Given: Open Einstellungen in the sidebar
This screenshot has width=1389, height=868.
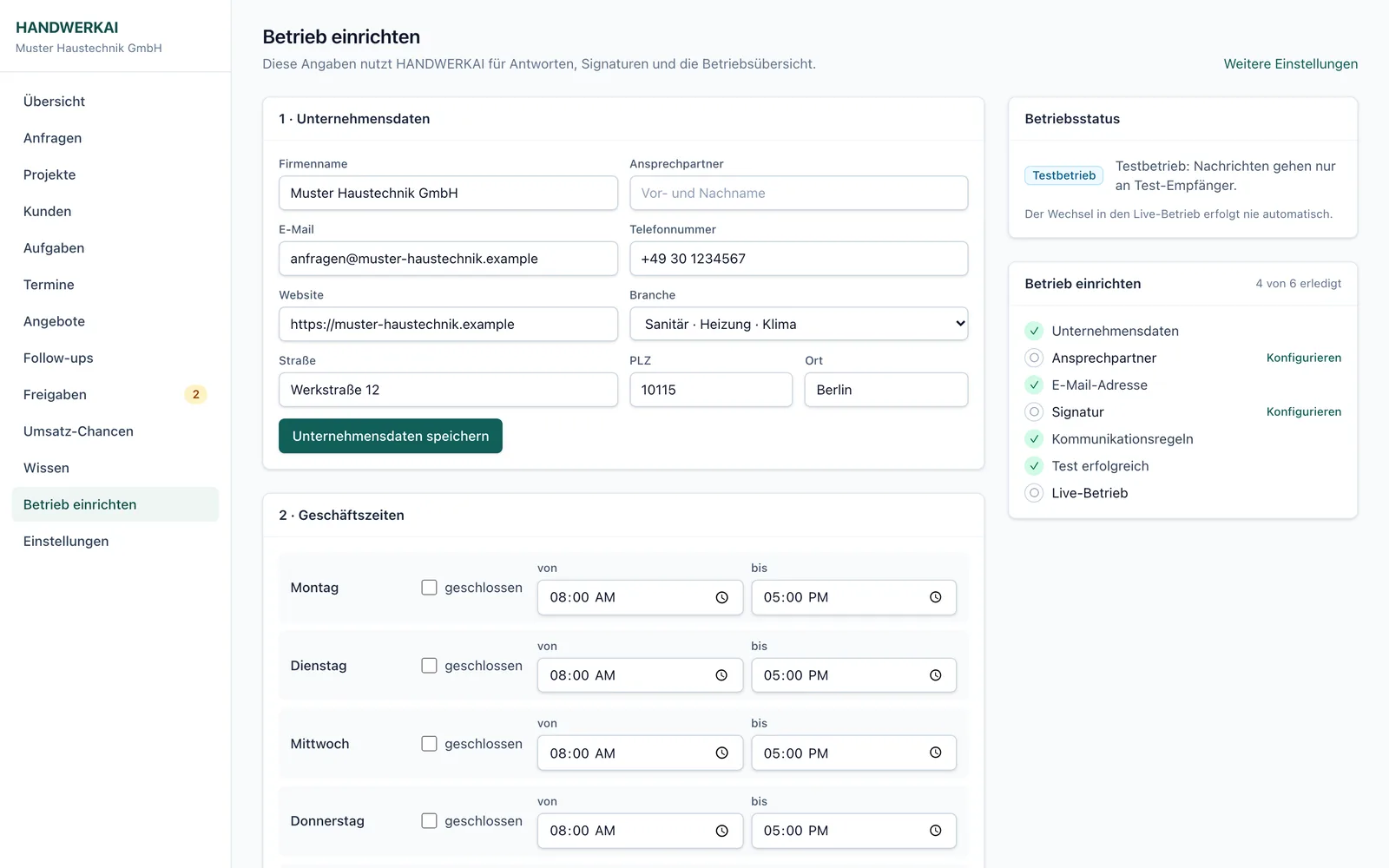Looking at the screenshot, I should [x=115, y=541].
